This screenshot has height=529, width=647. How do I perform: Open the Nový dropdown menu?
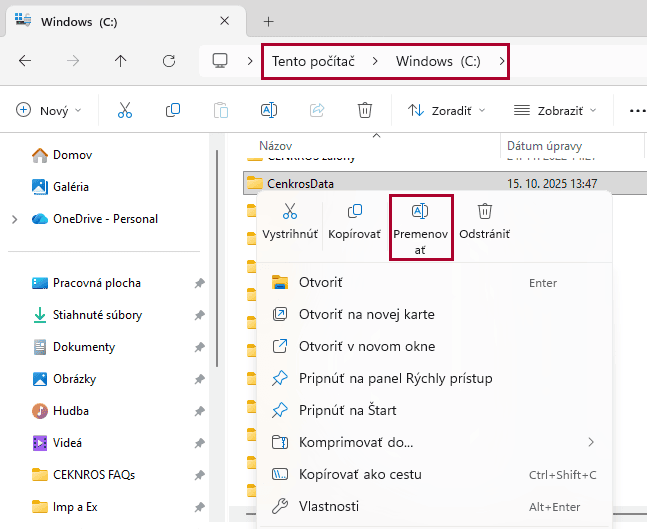49,111
